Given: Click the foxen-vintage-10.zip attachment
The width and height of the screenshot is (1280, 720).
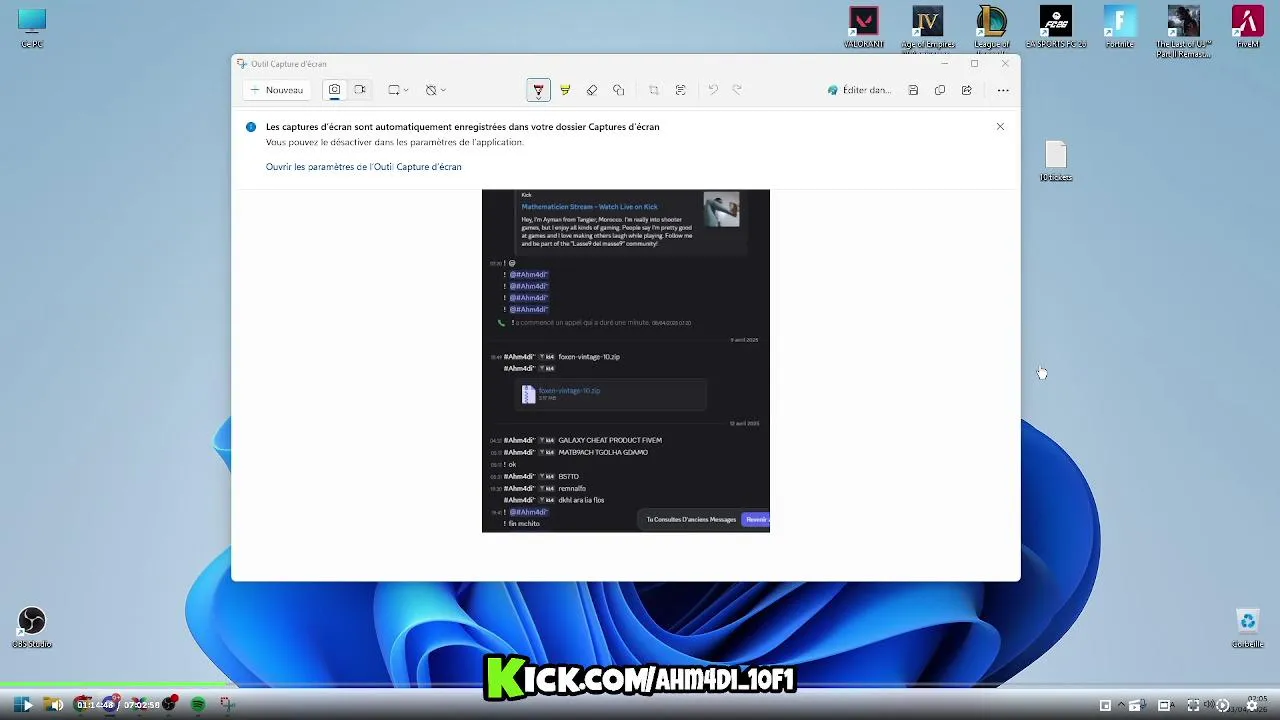Looking at the screenshot, I should tap(611, 394).
